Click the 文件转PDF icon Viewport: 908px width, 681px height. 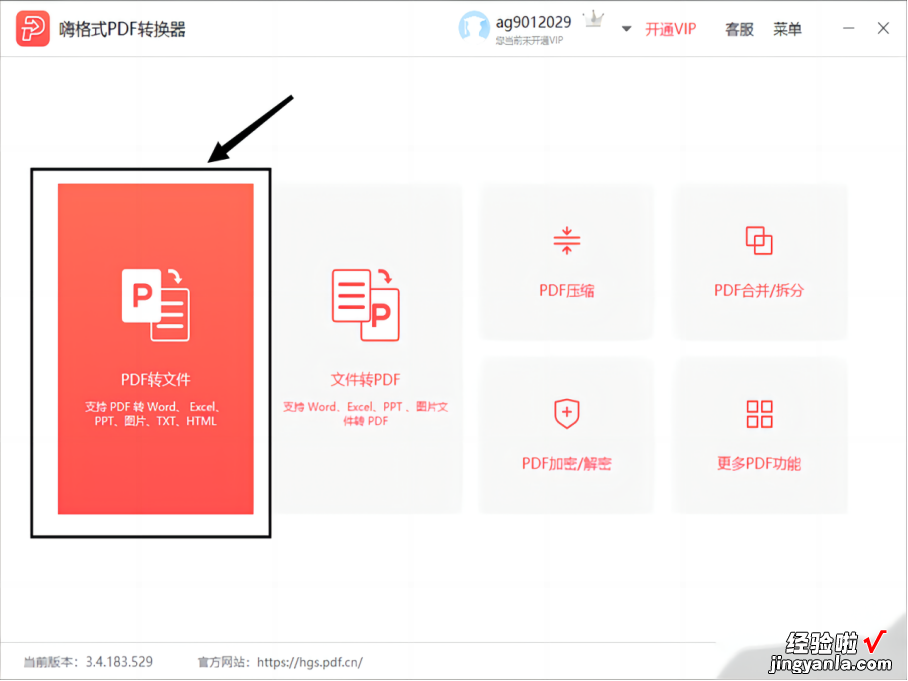365,305
